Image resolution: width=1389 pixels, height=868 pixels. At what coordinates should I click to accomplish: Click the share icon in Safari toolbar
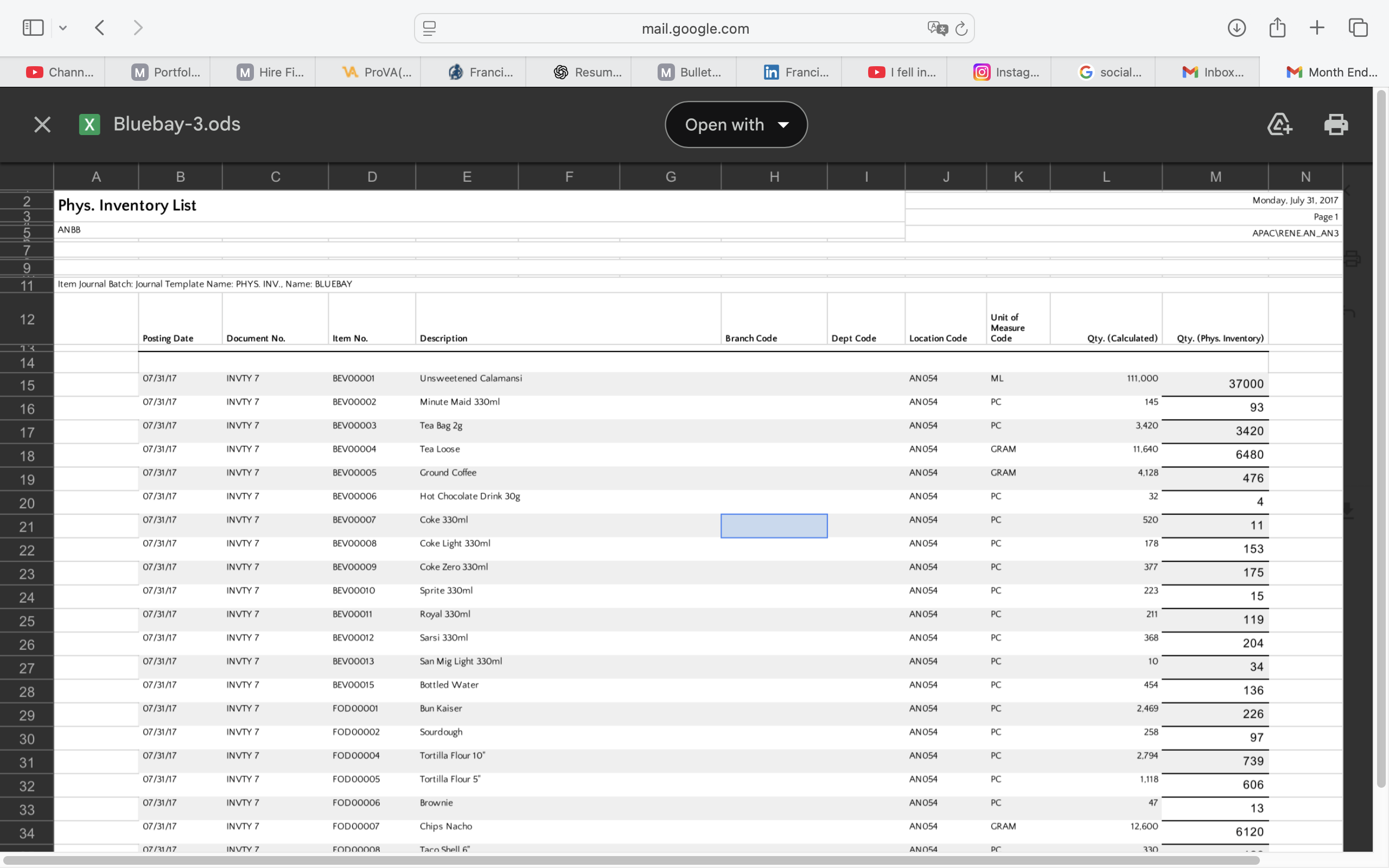pyautogui.click(x=1277, y=28)
